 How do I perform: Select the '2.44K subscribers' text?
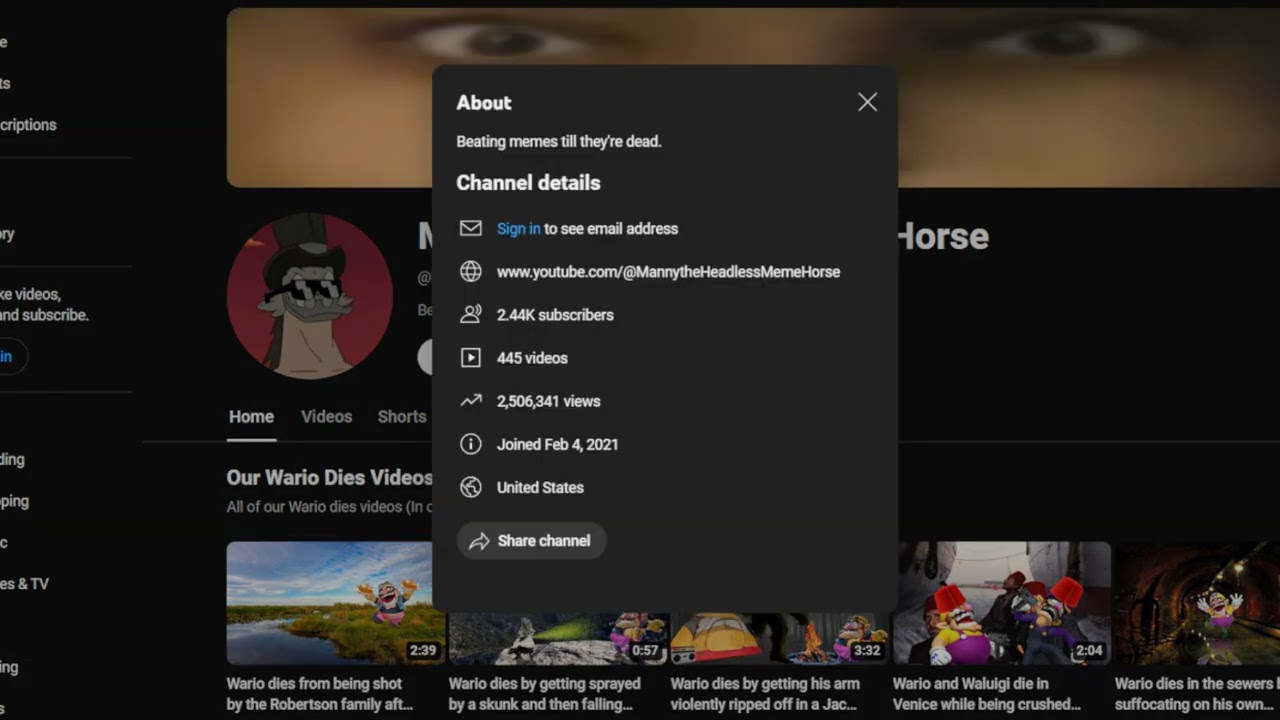pos(555,315)
